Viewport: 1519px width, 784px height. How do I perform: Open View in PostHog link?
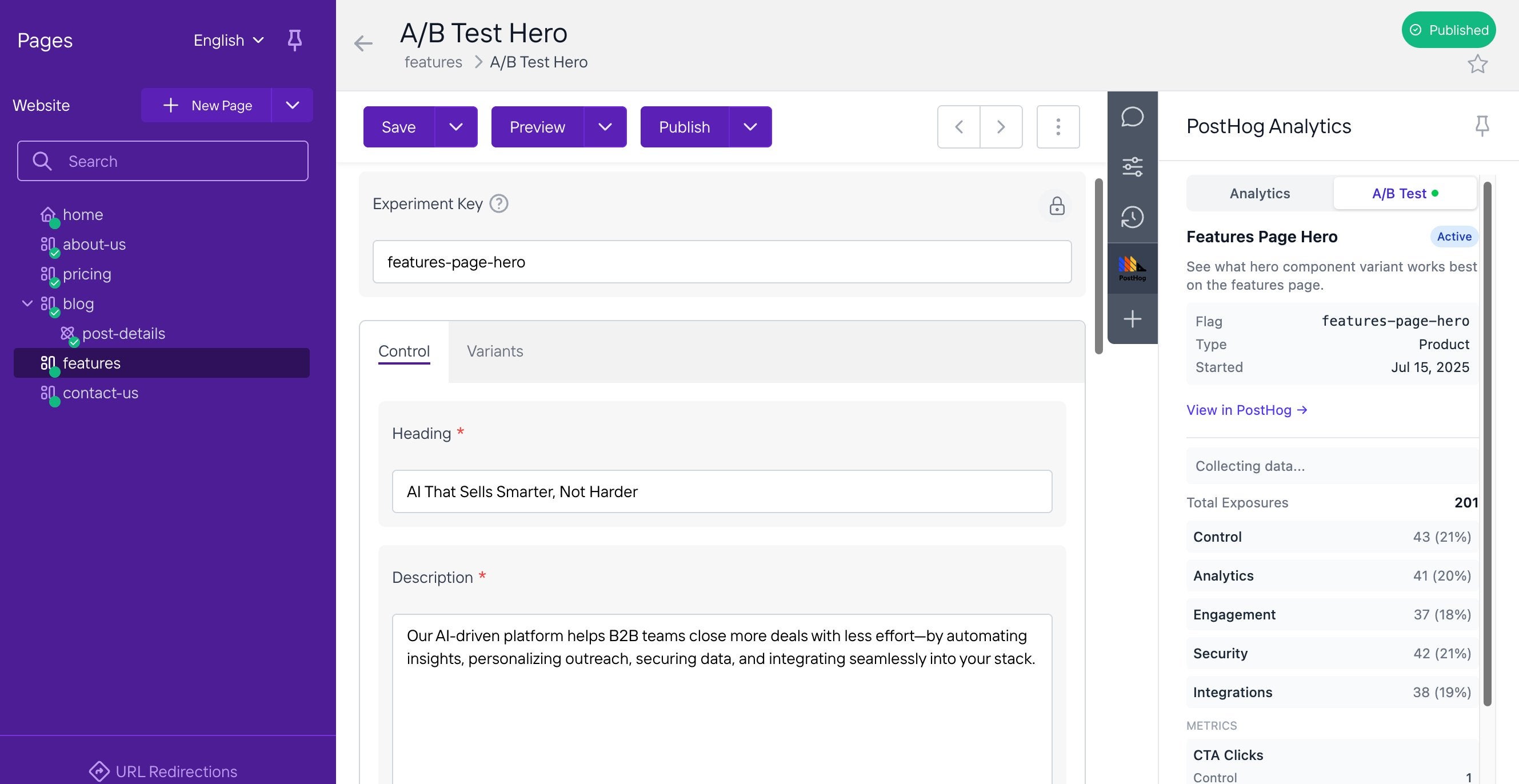point(1246,410)
